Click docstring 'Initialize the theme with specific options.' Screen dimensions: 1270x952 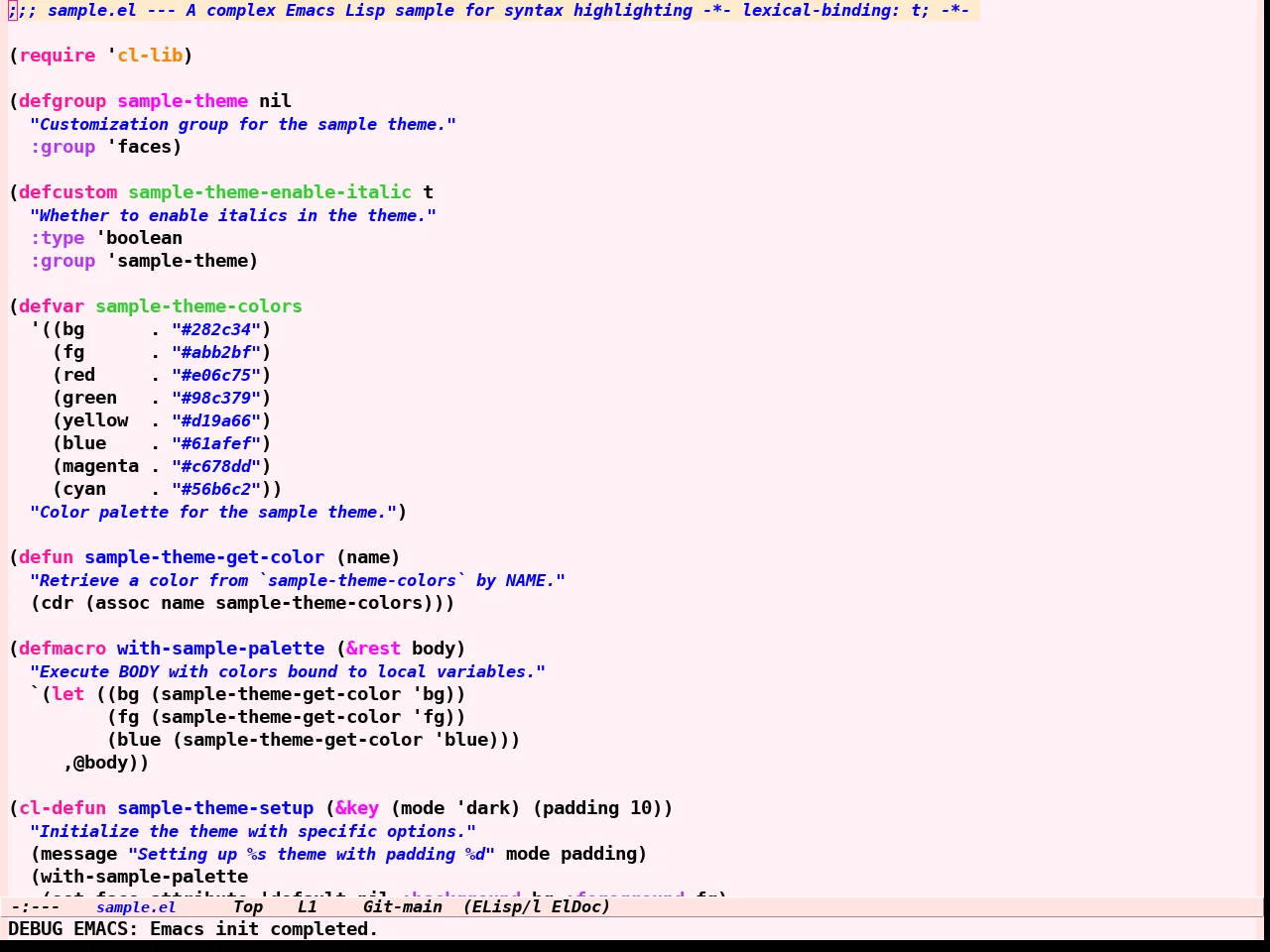pos(253,831)
